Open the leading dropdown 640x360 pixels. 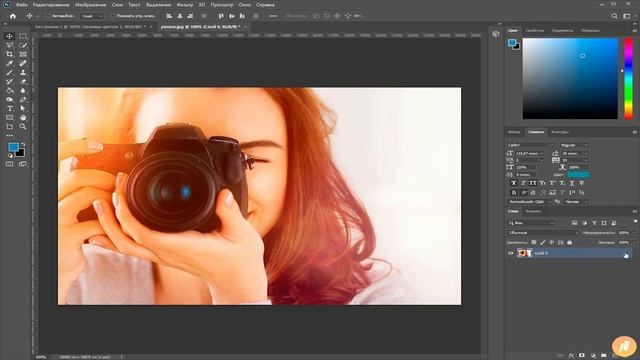pos(575,153)
